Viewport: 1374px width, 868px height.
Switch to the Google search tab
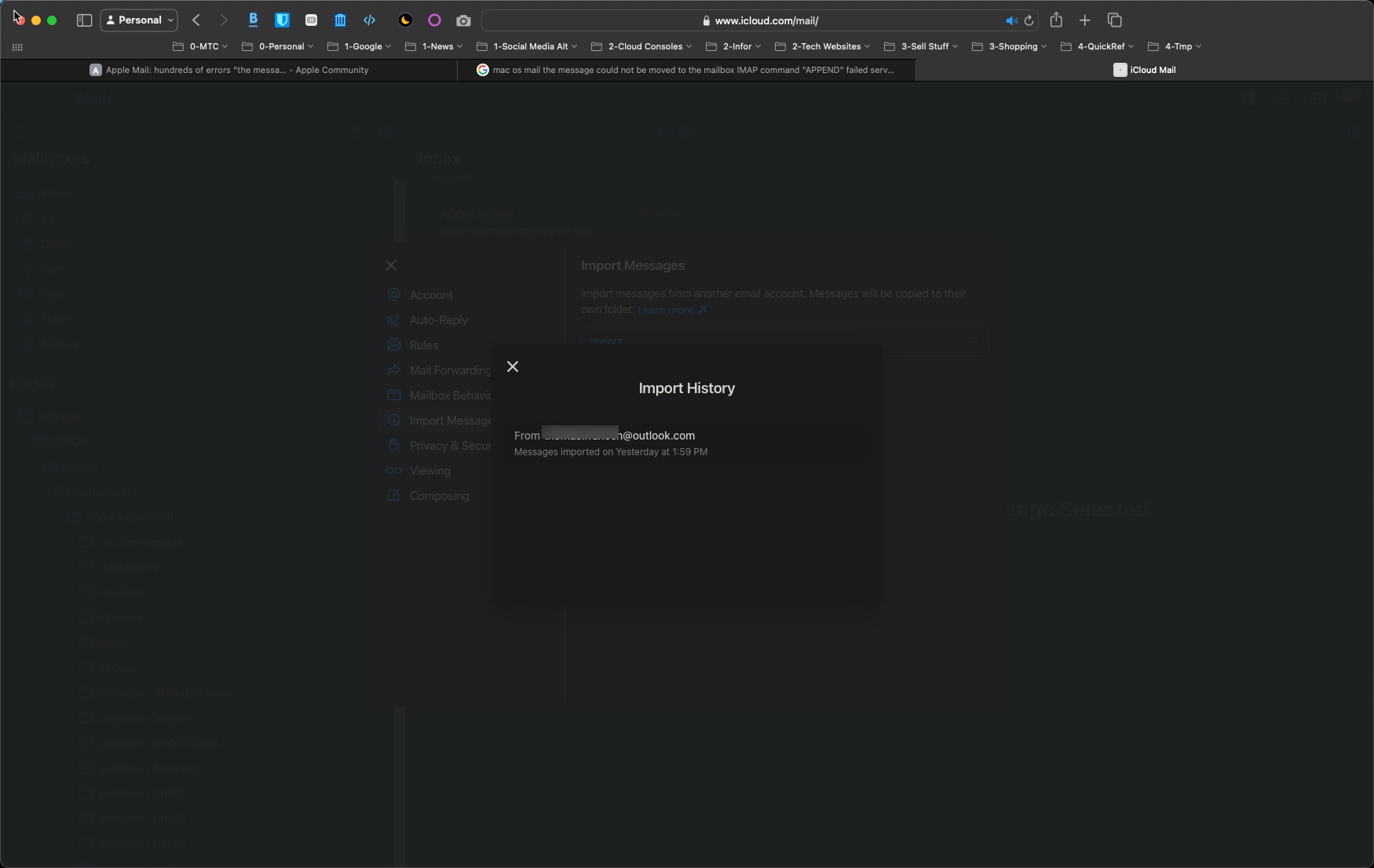[x=686, y=70]
